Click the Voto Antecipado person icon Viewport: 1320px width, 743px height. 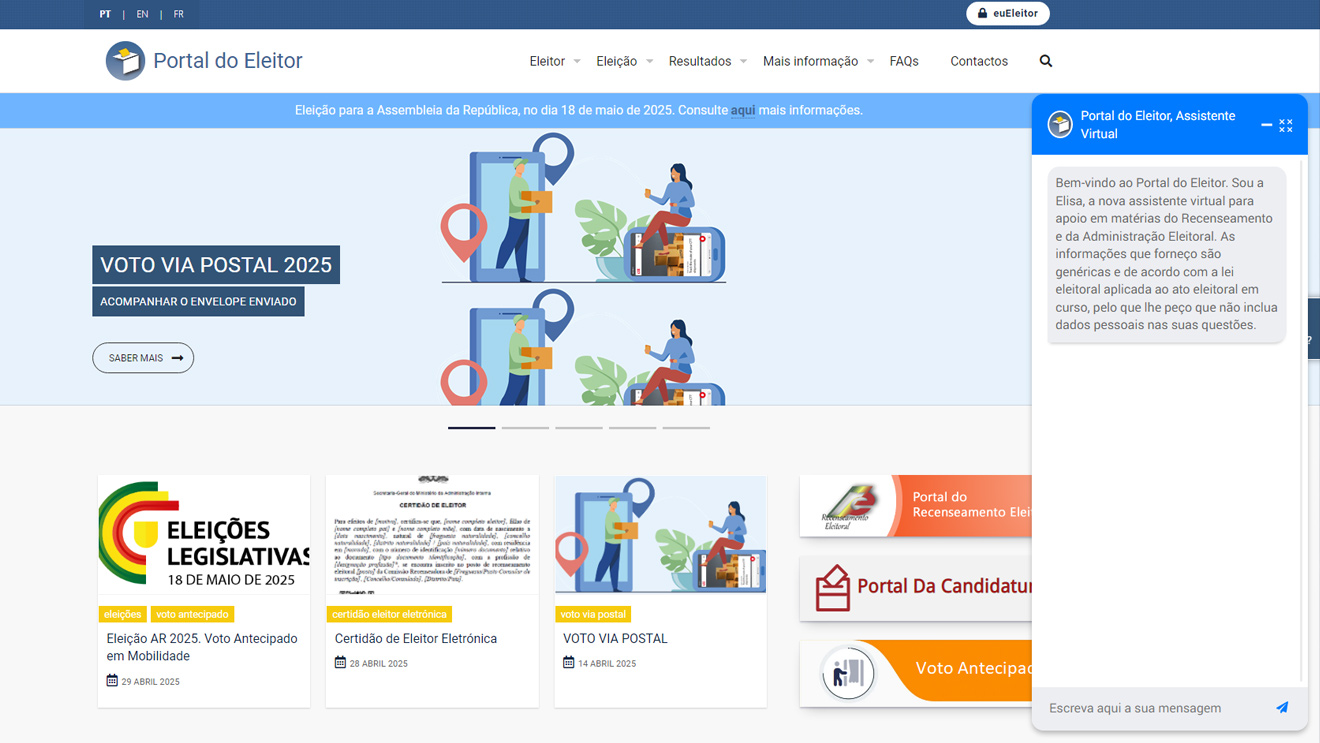tap(848, 673)
